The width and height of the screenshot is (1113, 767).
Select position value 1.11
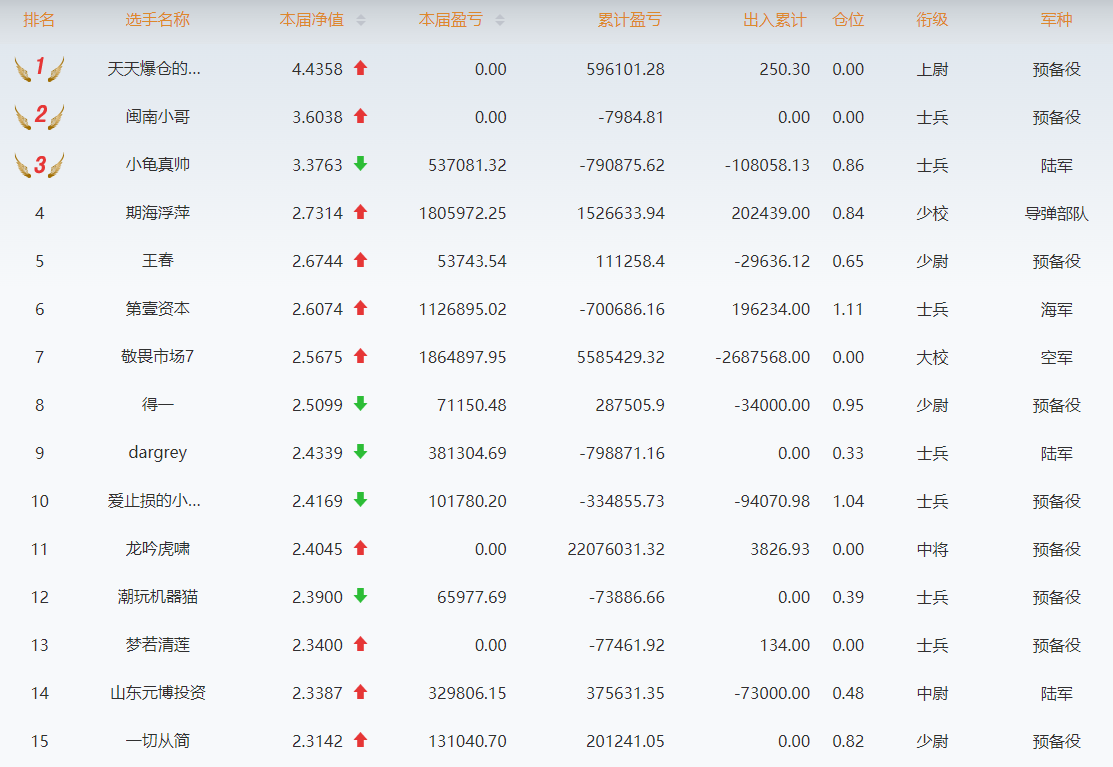pos(848,309)
